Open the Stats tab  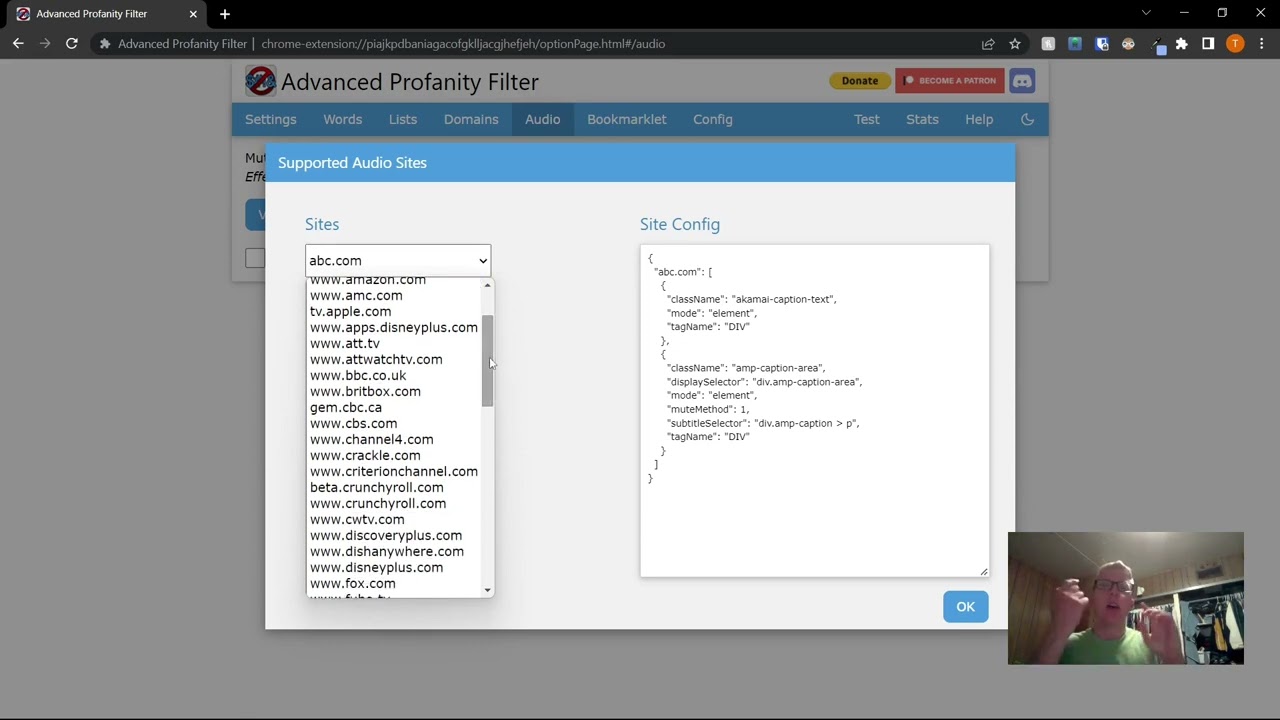coord(922,119)
